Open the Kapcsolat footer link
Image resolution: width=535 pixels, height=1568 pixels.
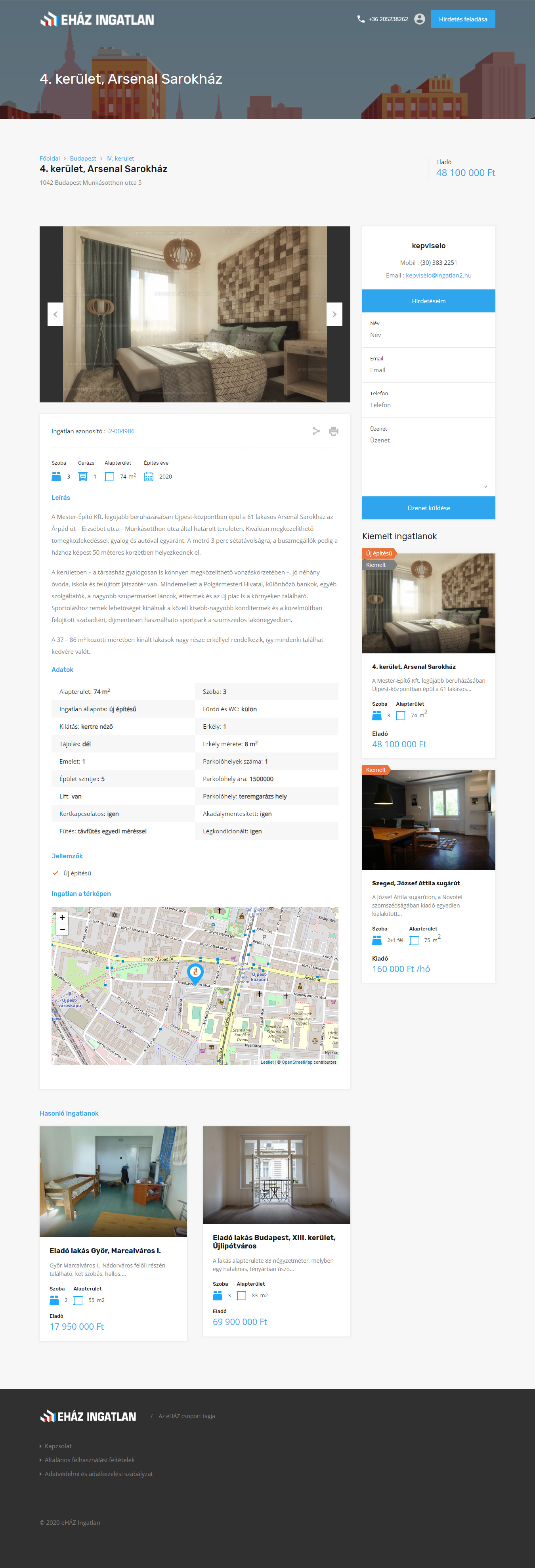[58, 1445]
